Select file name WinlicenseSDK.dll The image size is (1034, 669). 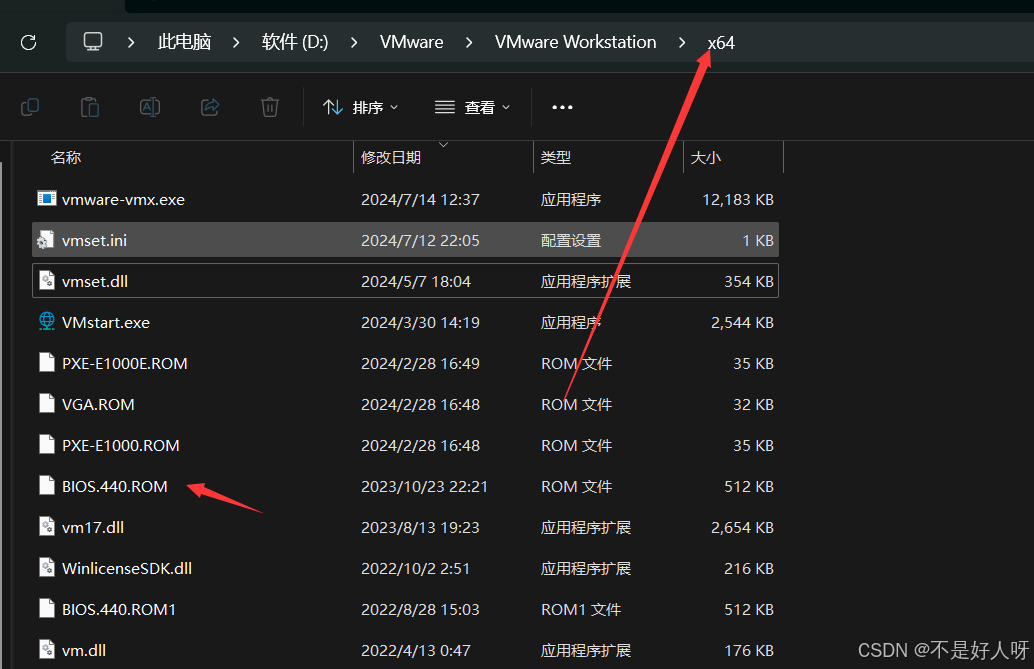[x=127, y=568]
